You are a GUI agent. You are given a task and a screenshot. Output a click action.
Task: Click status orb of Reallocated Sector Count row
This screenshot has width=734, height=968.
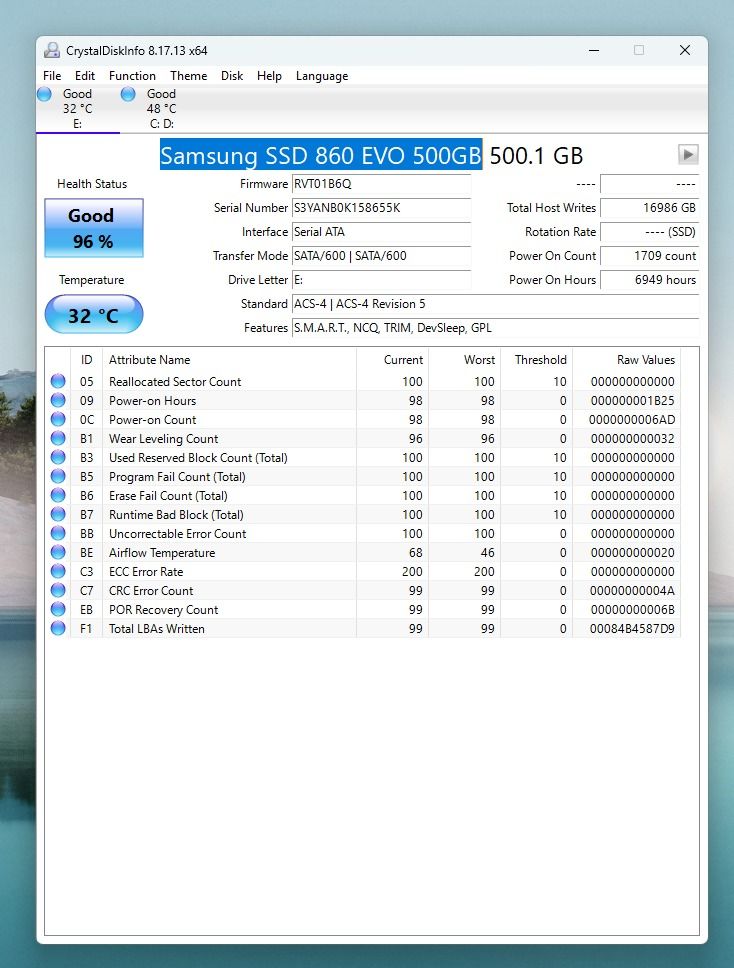click(58, 381)
